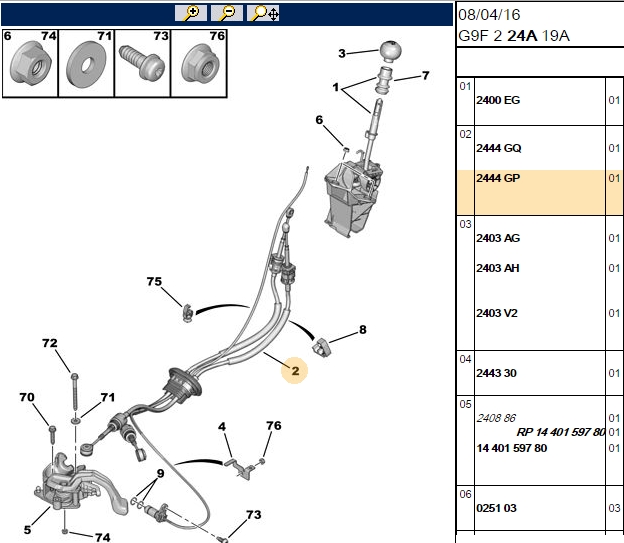Click row index 03 in parts list
Viewport: 624px width, 543px height.
[465, 224]
